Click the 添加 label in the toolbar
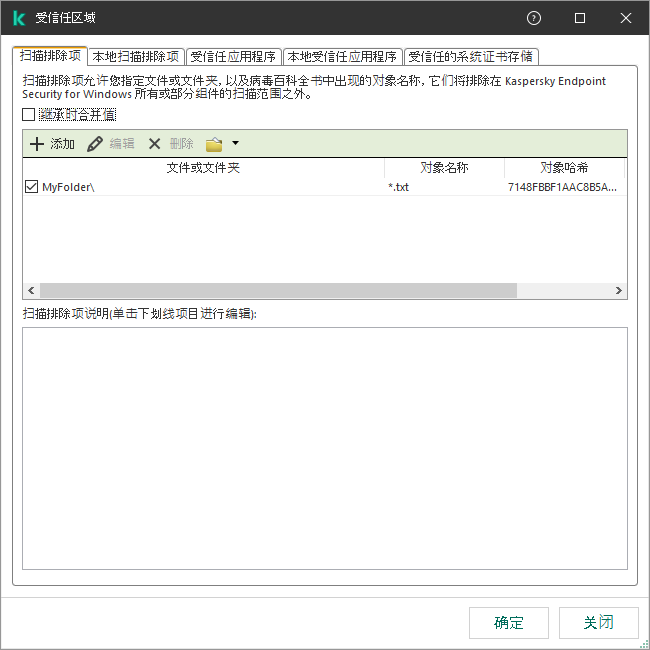Screen dimensions: 650x650 pos(63,144)
